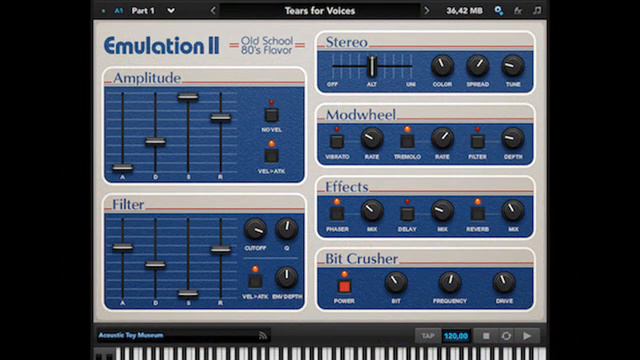Click the Bit Crusher BIT knob

396,282
